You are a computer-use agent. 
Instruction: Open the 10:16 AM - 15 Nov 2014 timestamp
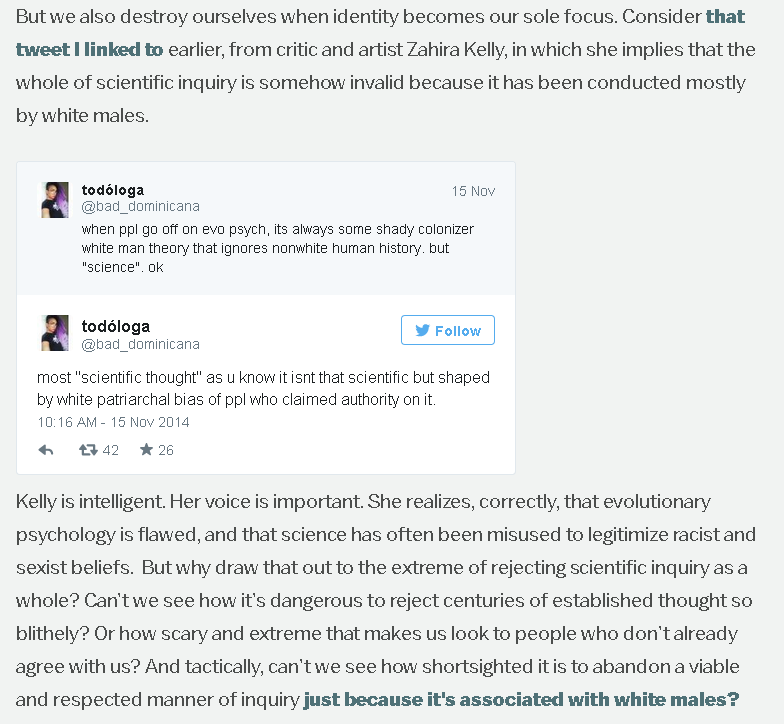click(x=113, y=422)
